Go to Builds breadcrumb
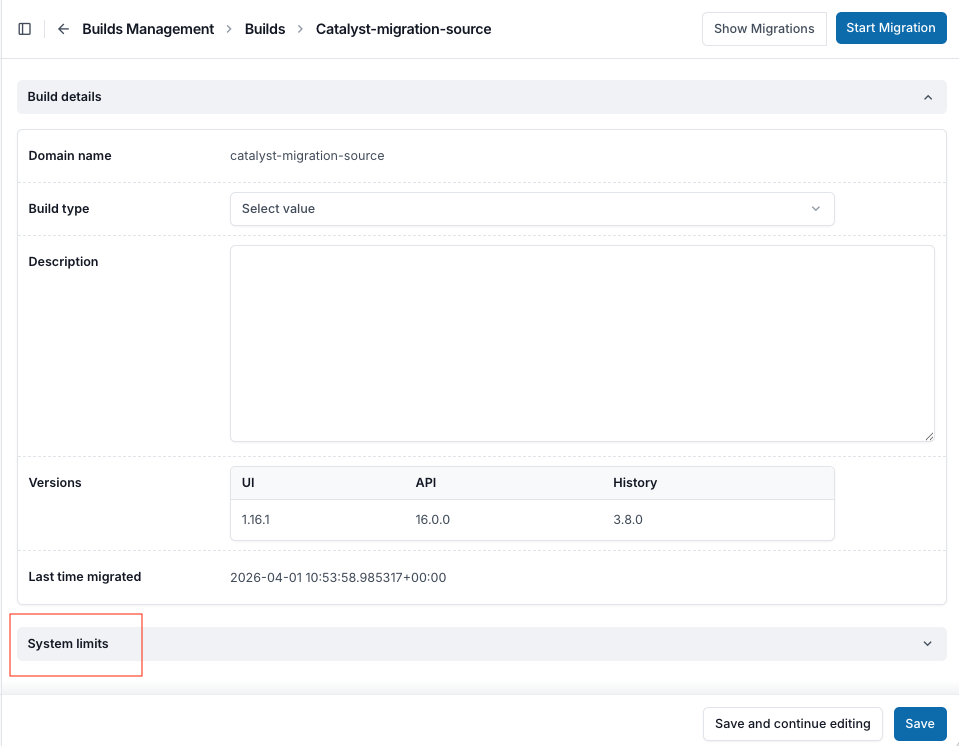Image resolution: width=959 pixels, height=746 pixels. coord(265,29)
